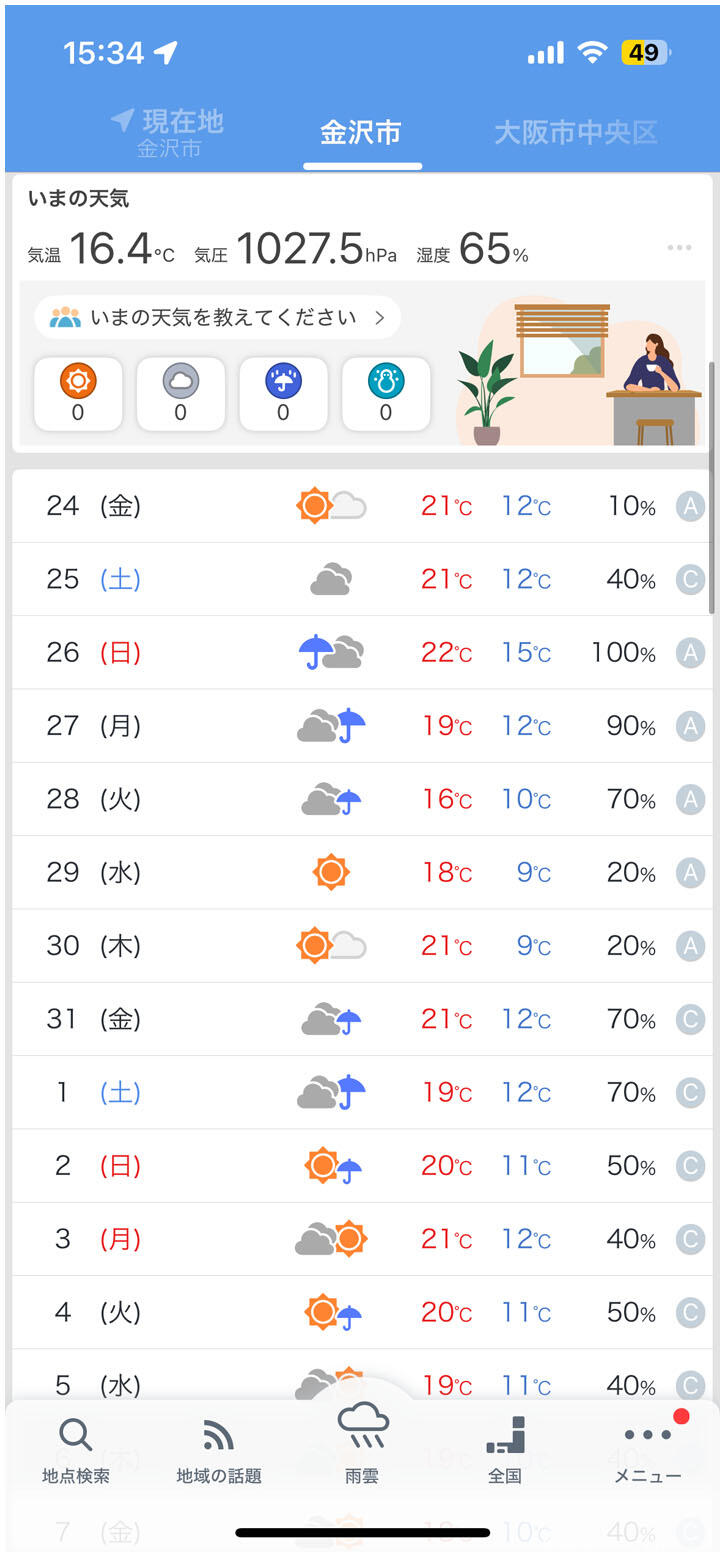Tap the cloudy weather report button

pos(181,393)
